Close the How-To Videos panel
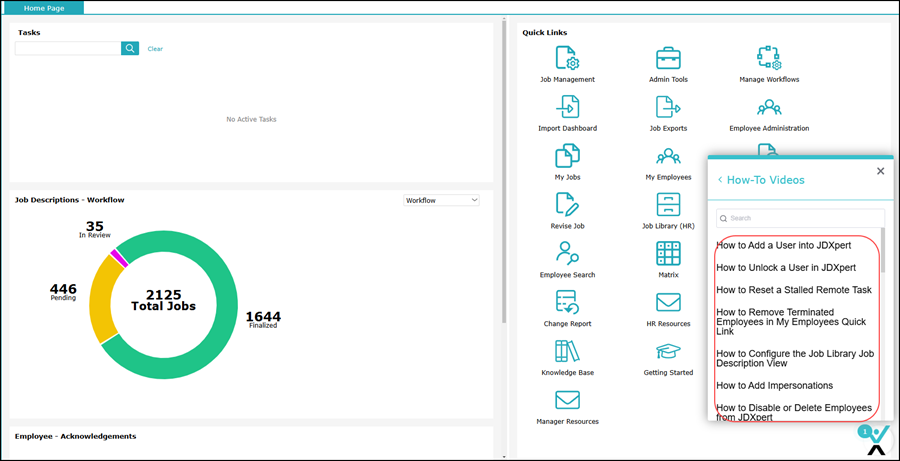Image resolution: width=900 pixels, height=461 pixels. click(880, 171)
